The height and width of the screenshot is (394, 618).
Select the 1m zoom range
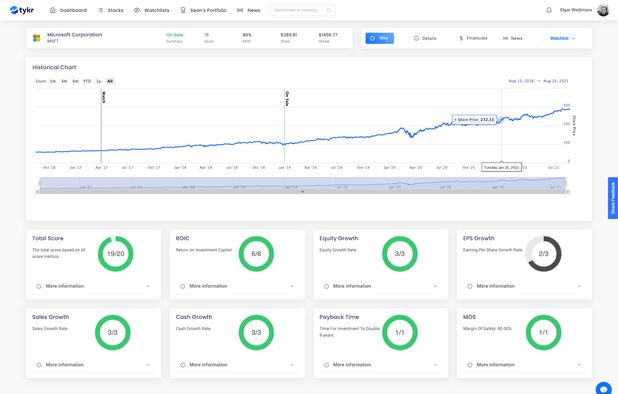(52, 81)
